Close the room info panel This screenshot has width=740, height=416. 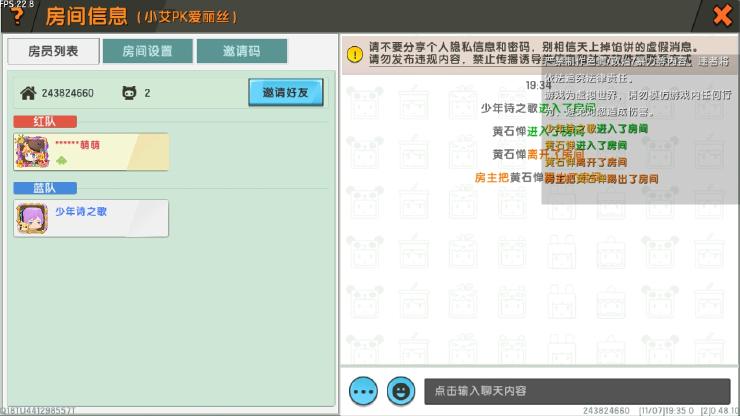(721, 15)
